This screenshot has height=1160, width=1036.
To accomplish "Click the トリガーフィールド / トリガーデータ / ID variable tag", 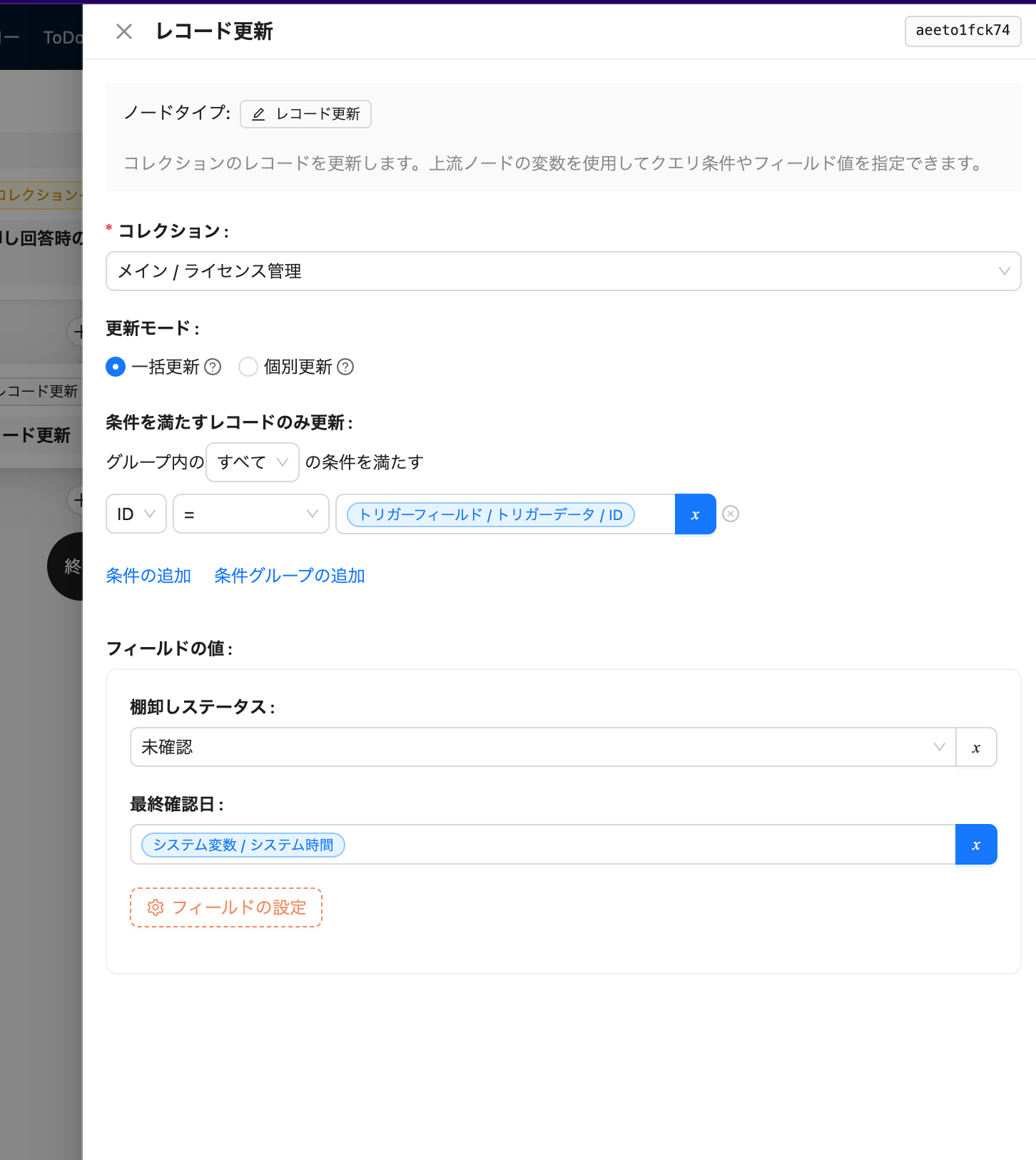I will point(491,514).
